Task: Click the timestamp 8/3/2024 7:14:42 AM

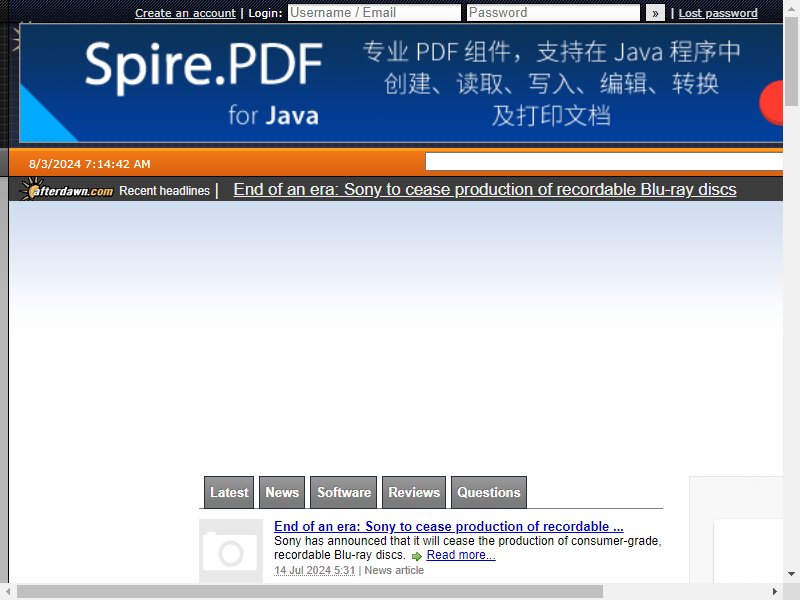Action: pos(90,164)
